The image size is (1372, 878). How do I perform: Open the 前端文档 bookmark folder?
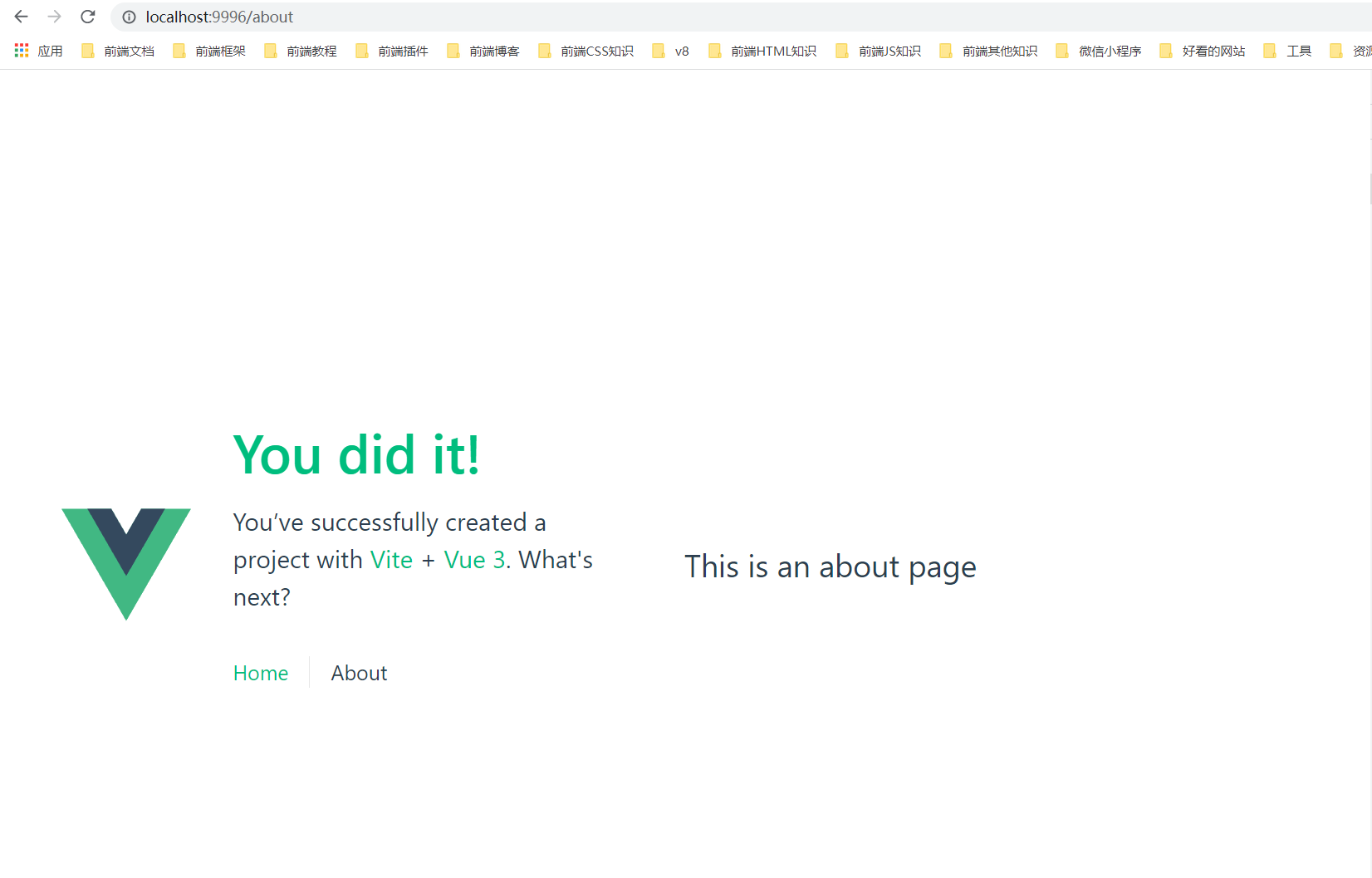click(118, 51)
